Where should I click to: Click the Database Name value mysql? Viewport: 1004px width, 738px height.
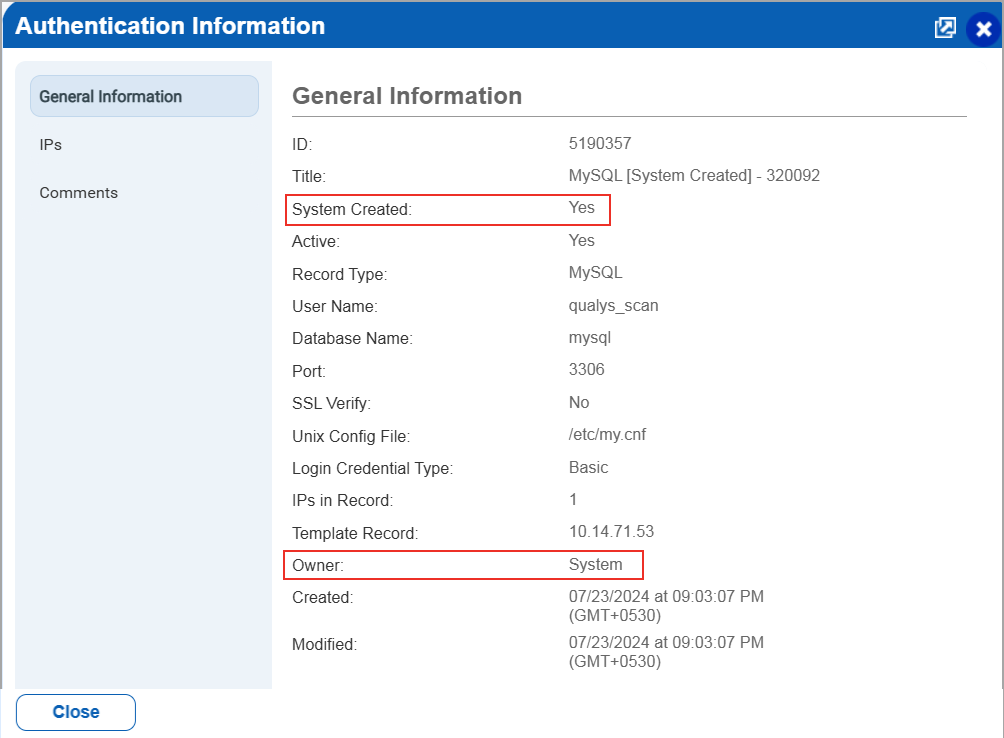click(590, 338)
